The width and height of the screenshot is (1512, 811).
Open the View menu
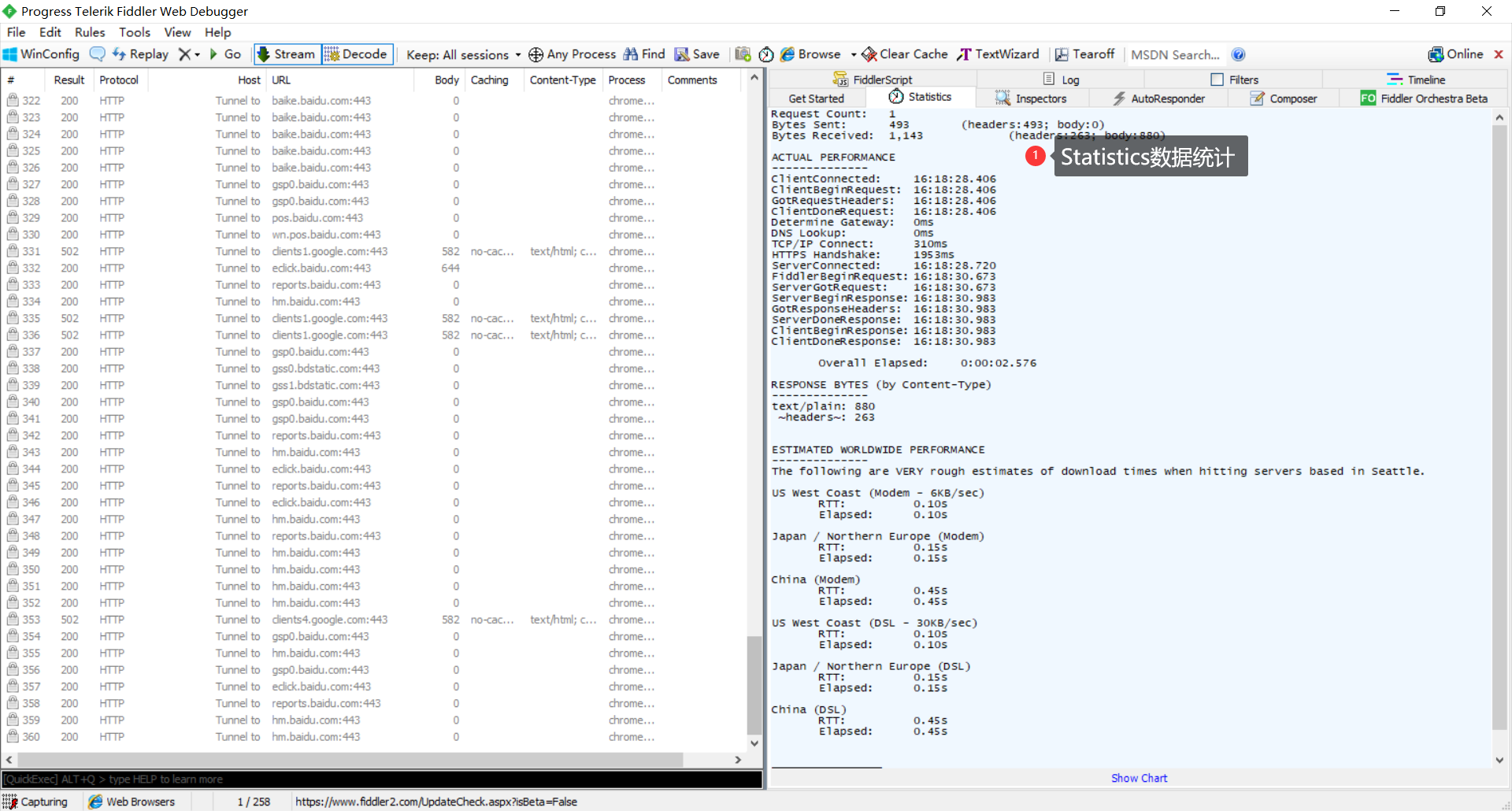pyautogui.click(x=177, y=32)
